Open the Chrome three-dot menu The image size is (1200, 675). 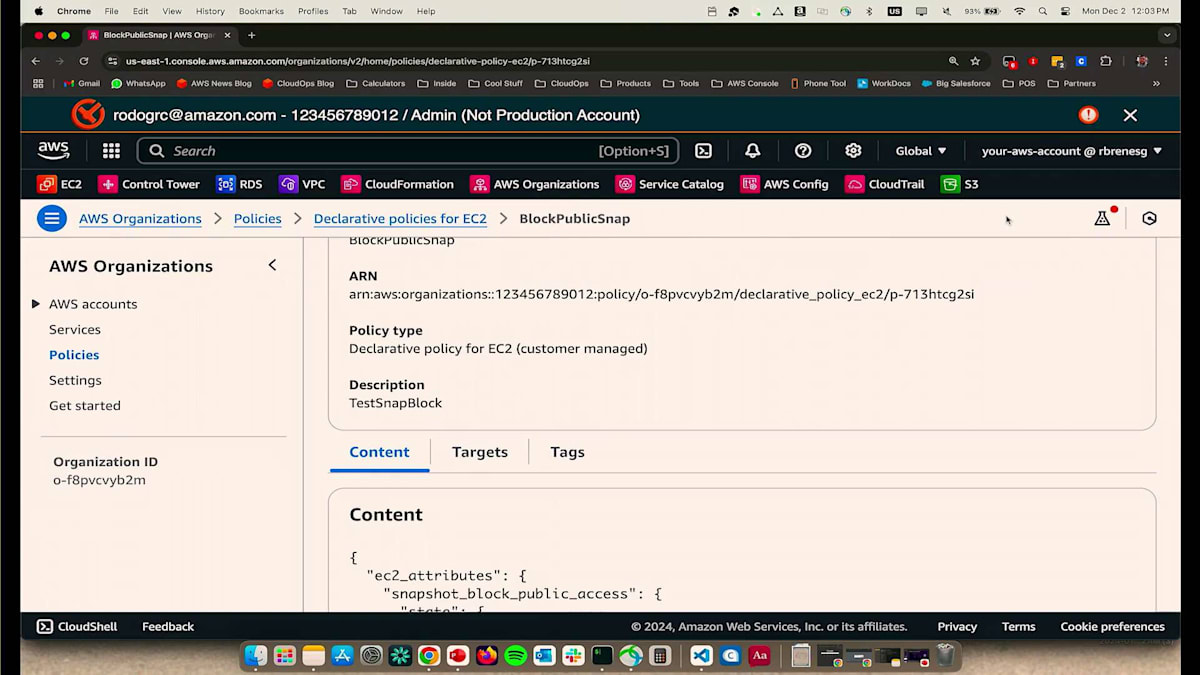[x=1167, y=61]
